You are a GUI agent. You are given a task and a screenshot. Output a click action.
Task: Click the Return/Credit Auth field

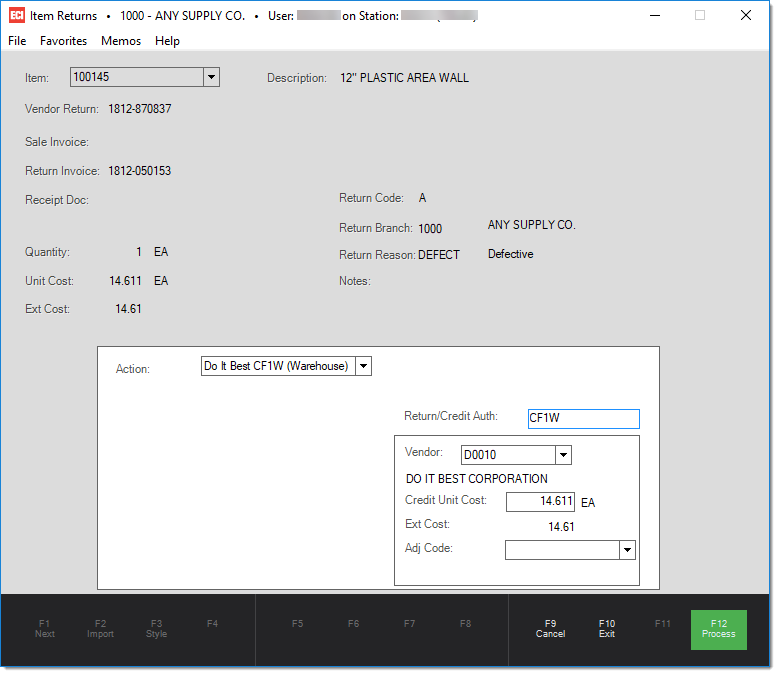pyautogui.click(x=583, y=419)
